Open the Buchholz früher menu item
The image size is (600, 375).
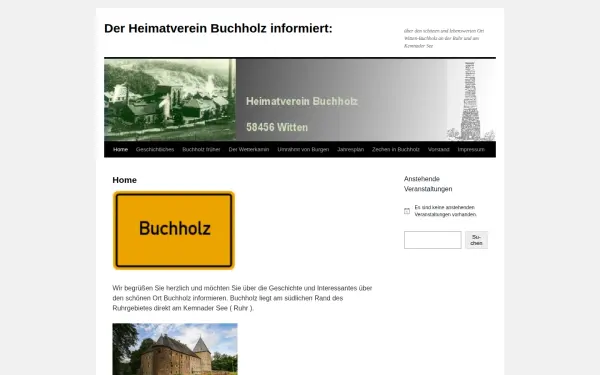(201, 150)
